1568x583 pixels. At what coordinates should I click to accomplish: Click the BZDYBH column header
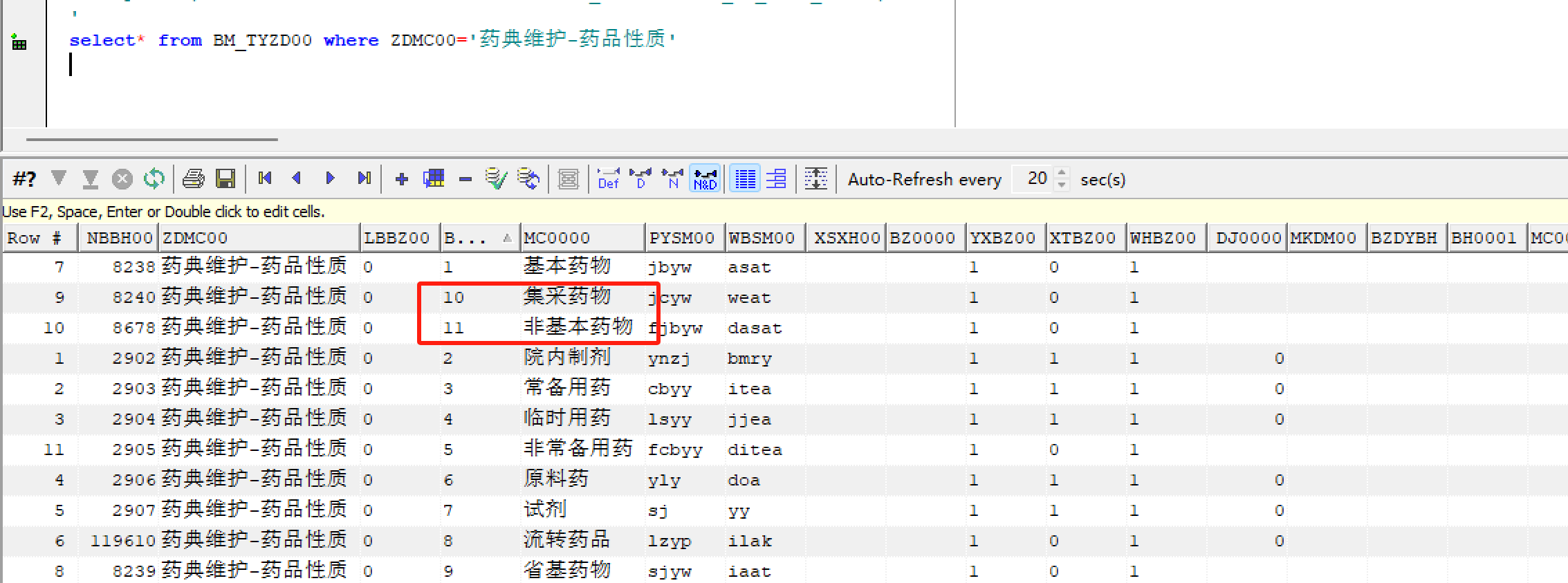1408,238
